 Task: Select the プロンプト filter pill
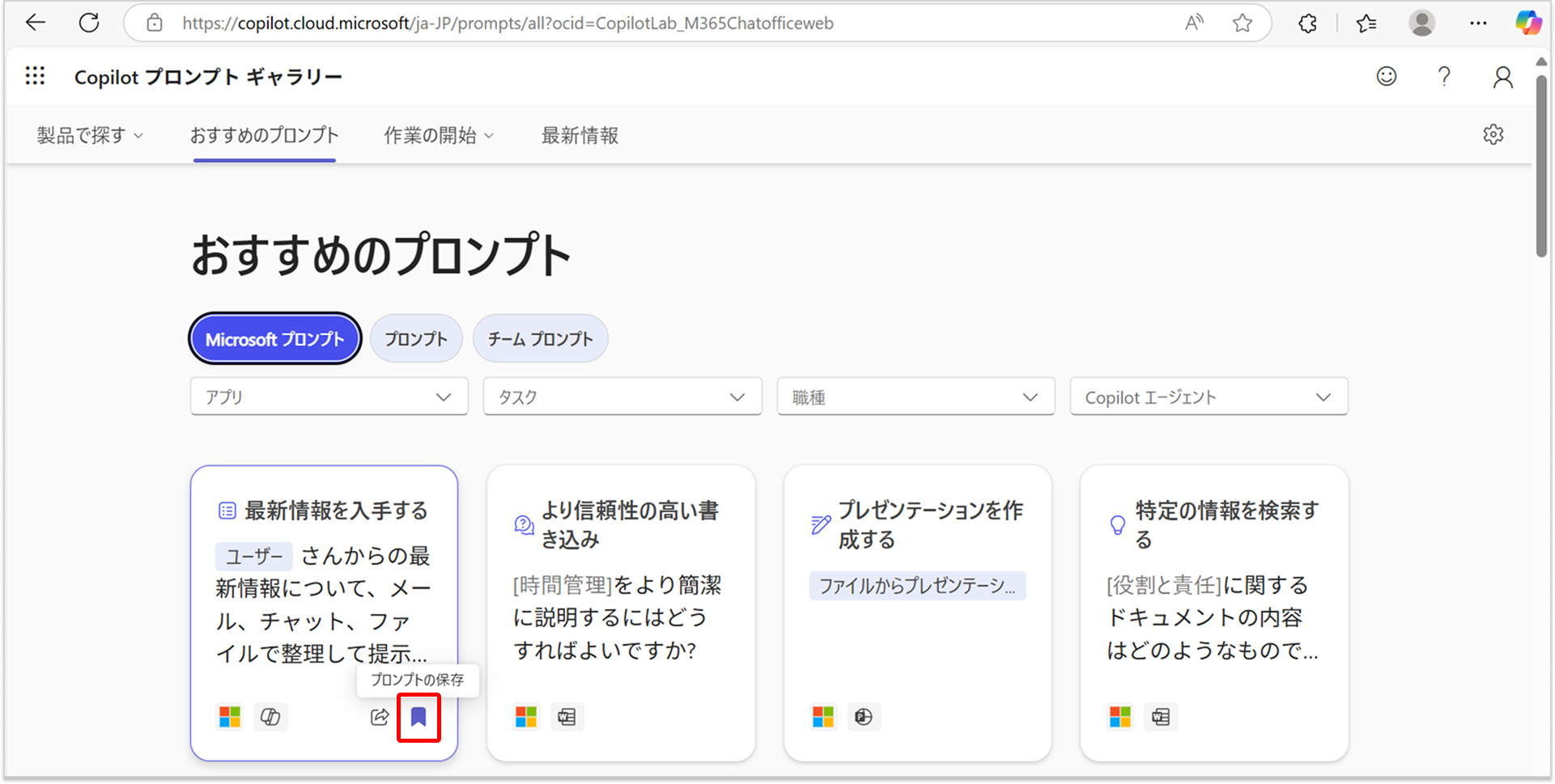415,338
